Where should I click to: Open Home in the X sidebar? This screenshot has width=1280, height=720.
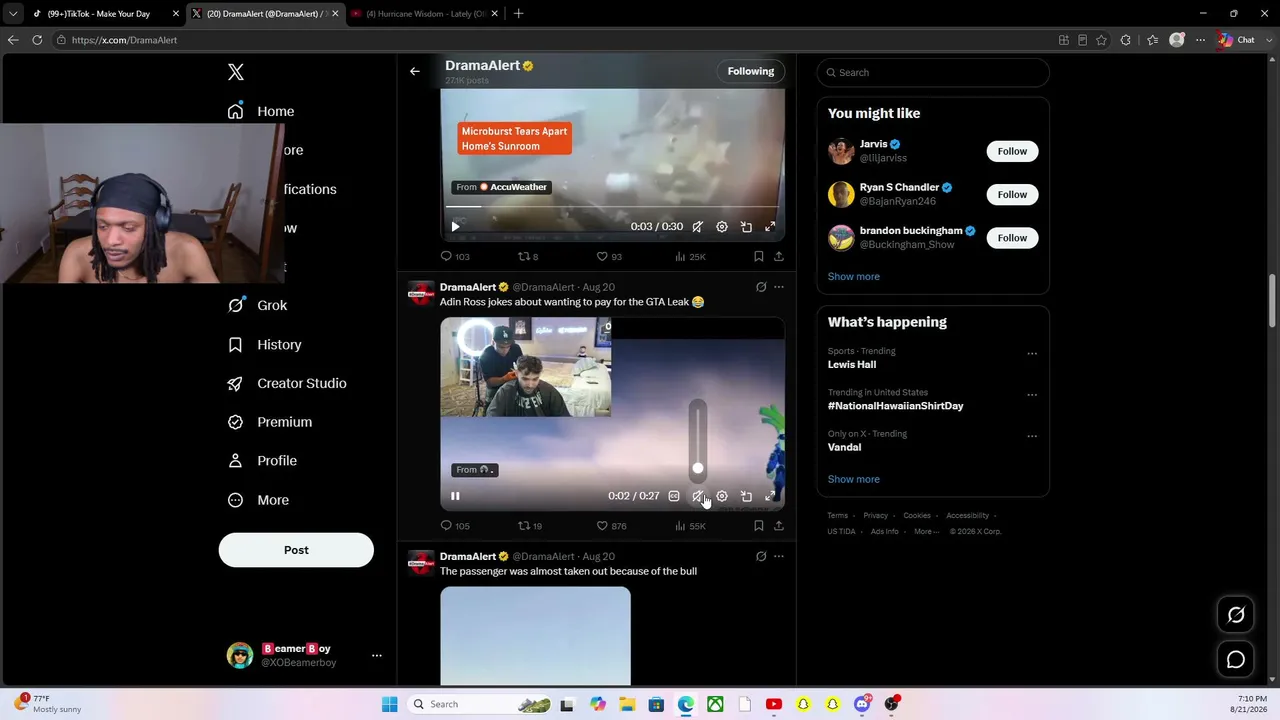pos(261,111)
